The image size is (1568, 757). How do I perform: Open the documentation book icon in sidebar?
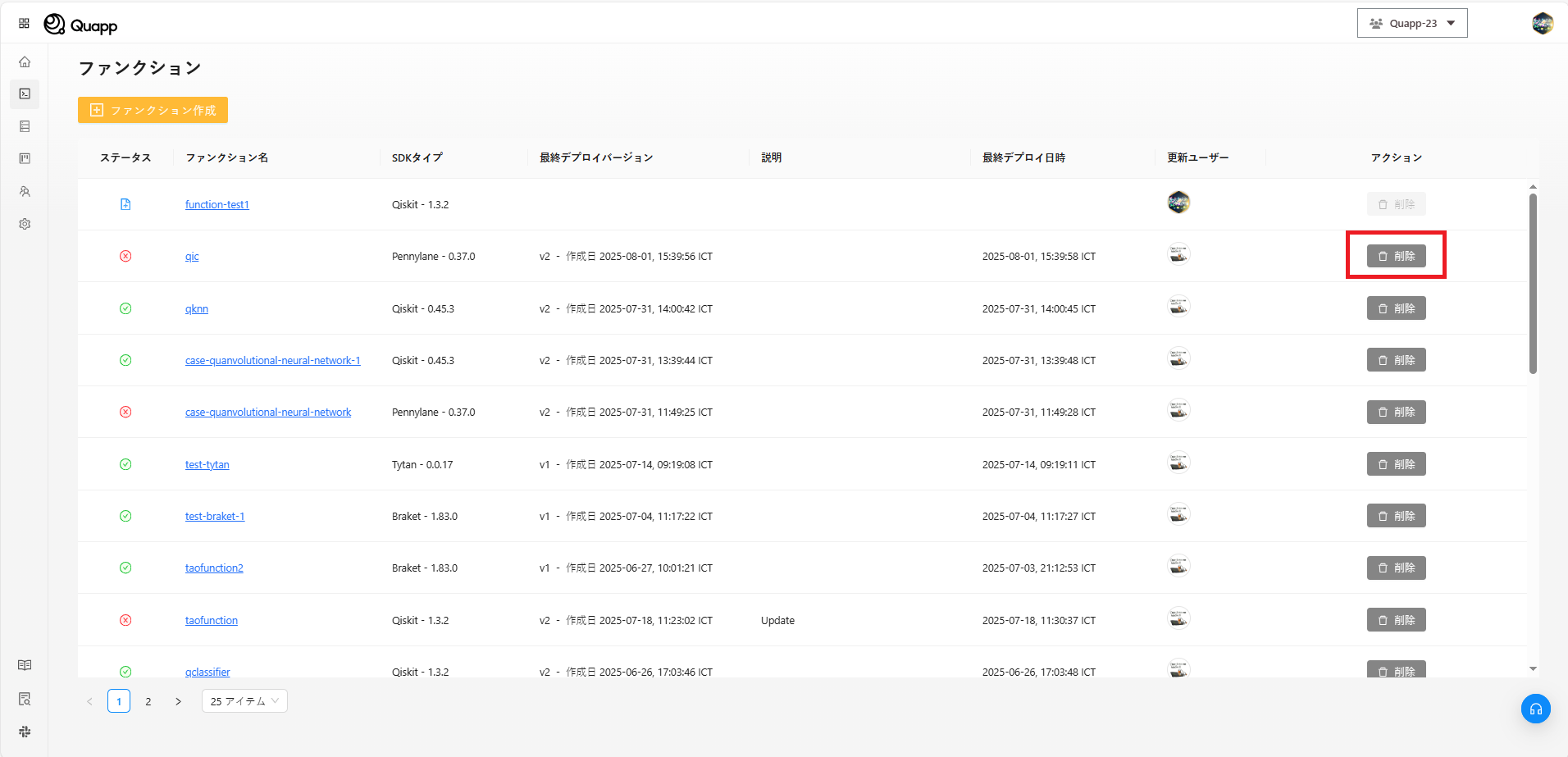25,665
